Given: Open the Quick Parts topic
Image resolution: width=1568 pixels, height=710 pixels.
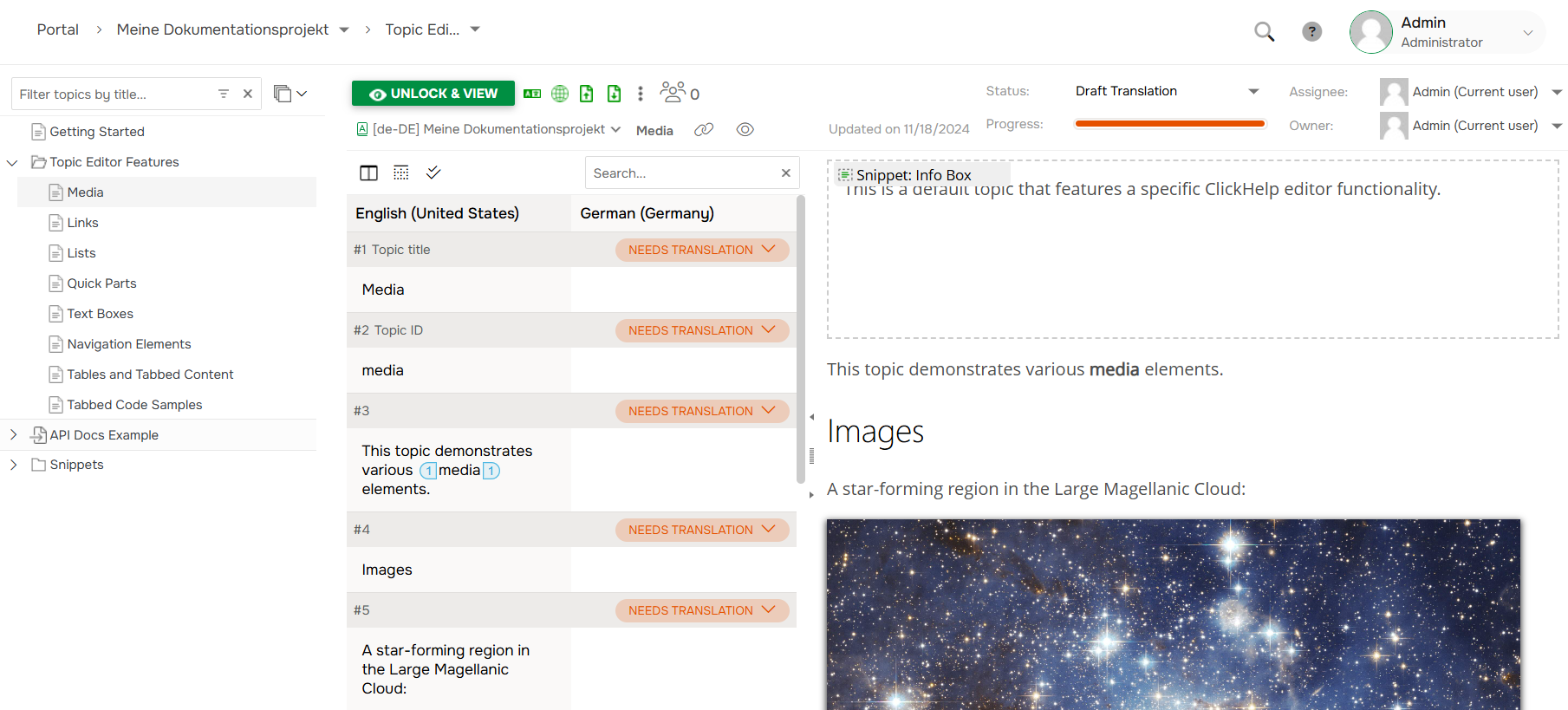Looking at the screenshot, I should [101, 283].
